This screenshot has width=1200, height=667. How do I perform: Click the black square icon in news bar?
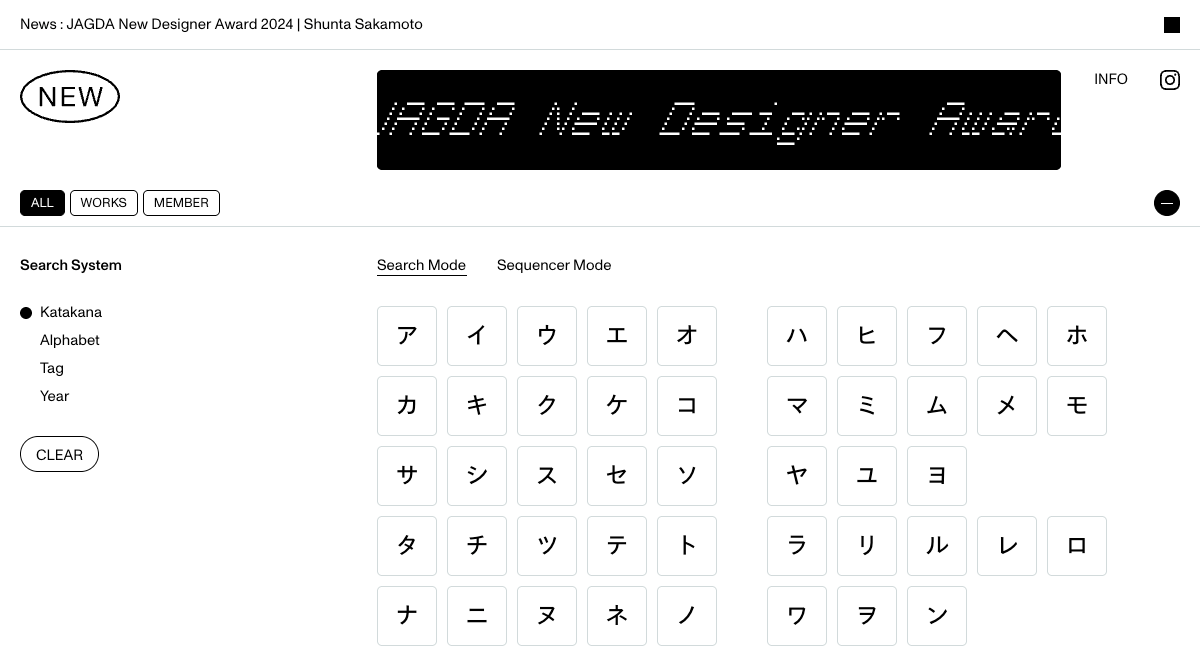click(1172, 25)
